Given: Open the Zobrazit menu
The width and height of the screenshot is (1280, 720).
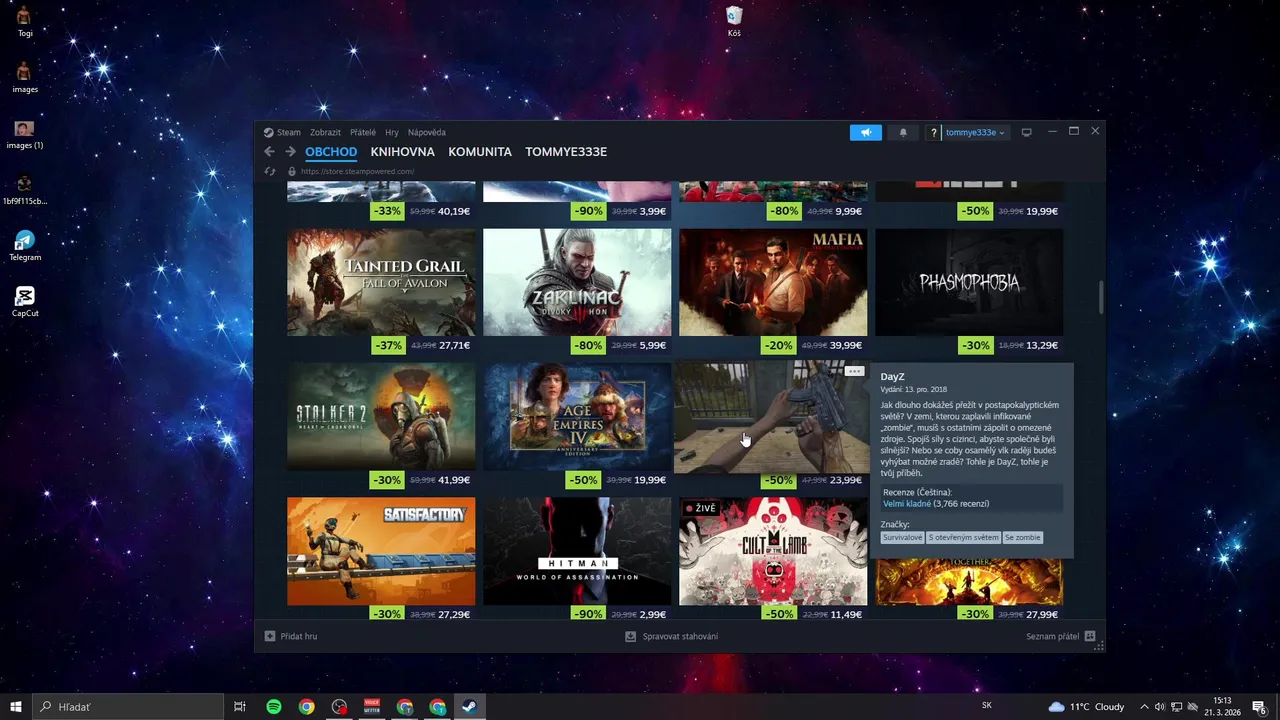Looking at the screenshot, I should (x=325, y=132).
